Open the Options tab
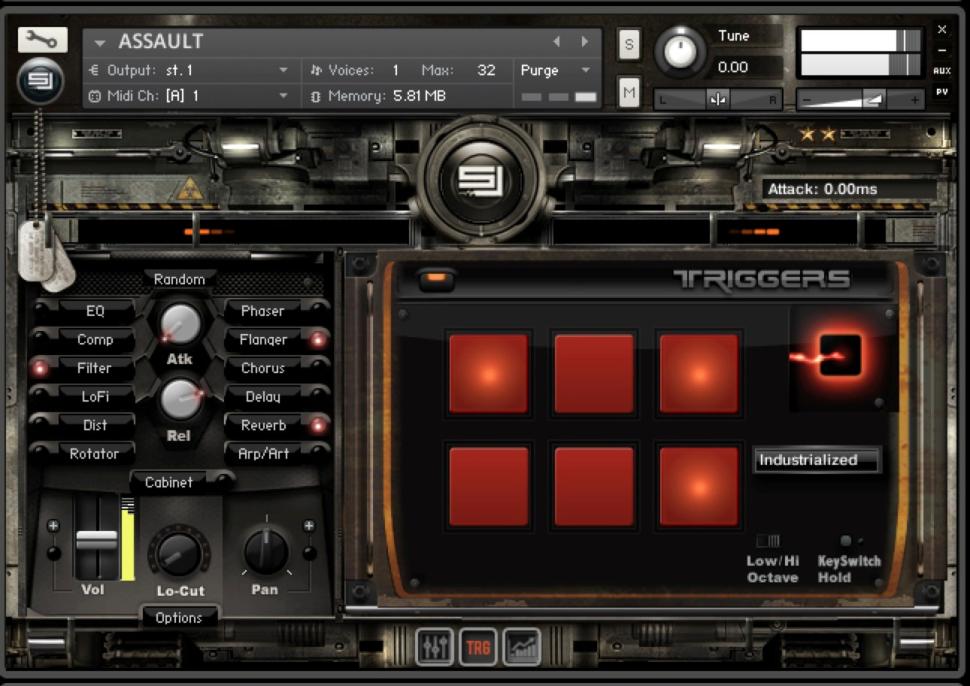The image size is (970, 686). point(179,618)
